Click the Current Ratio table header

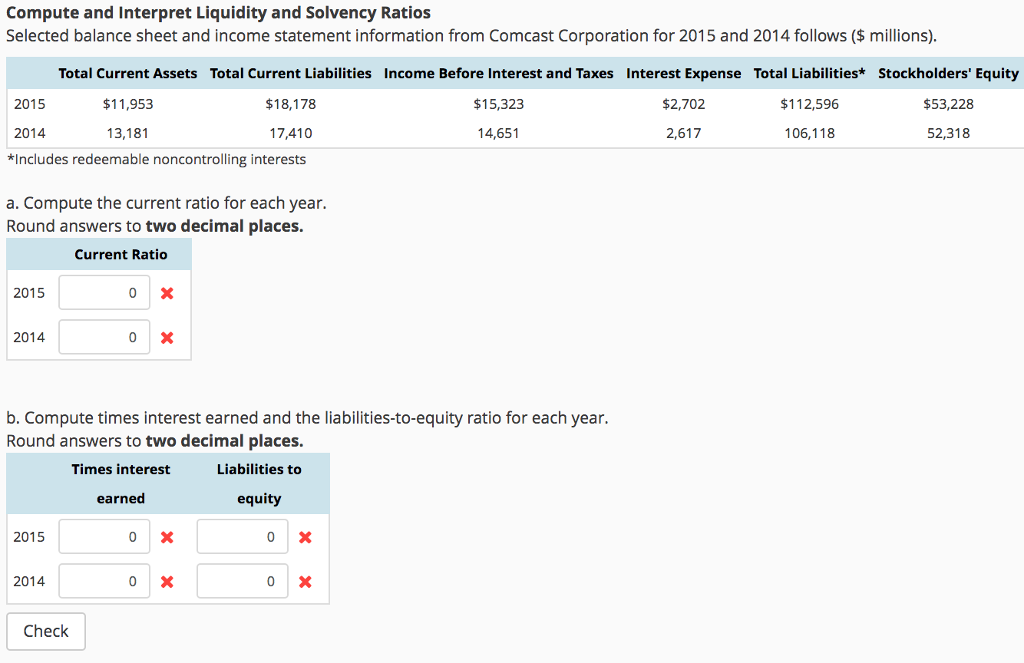(x=120, y=254)
